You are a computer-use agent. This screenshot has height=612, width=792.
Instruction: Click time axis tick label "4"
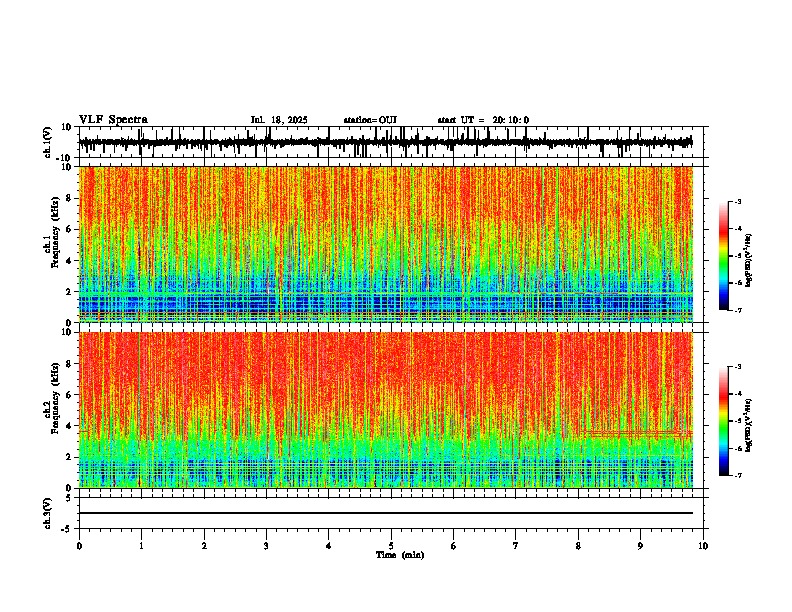coord(329,546)
